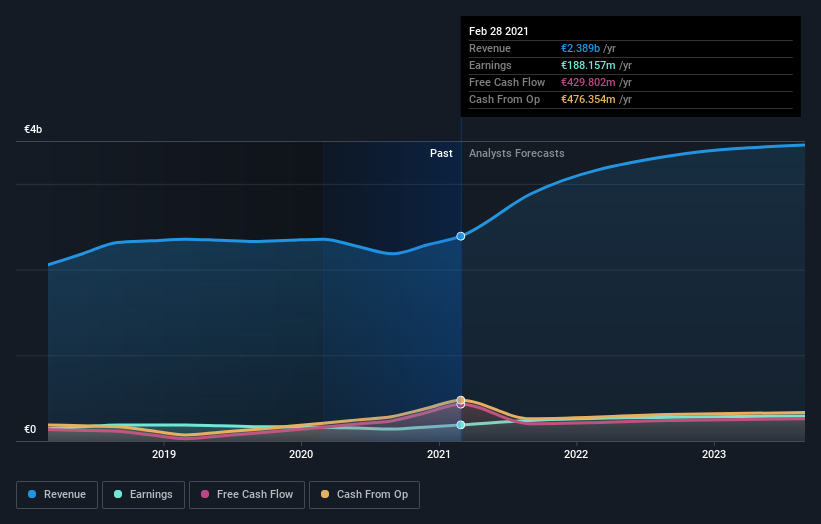This screenshot has width=821, height=524.
Task: Click the 'Free Cash Flow' row label in tooltip
Action: [507, 82]
